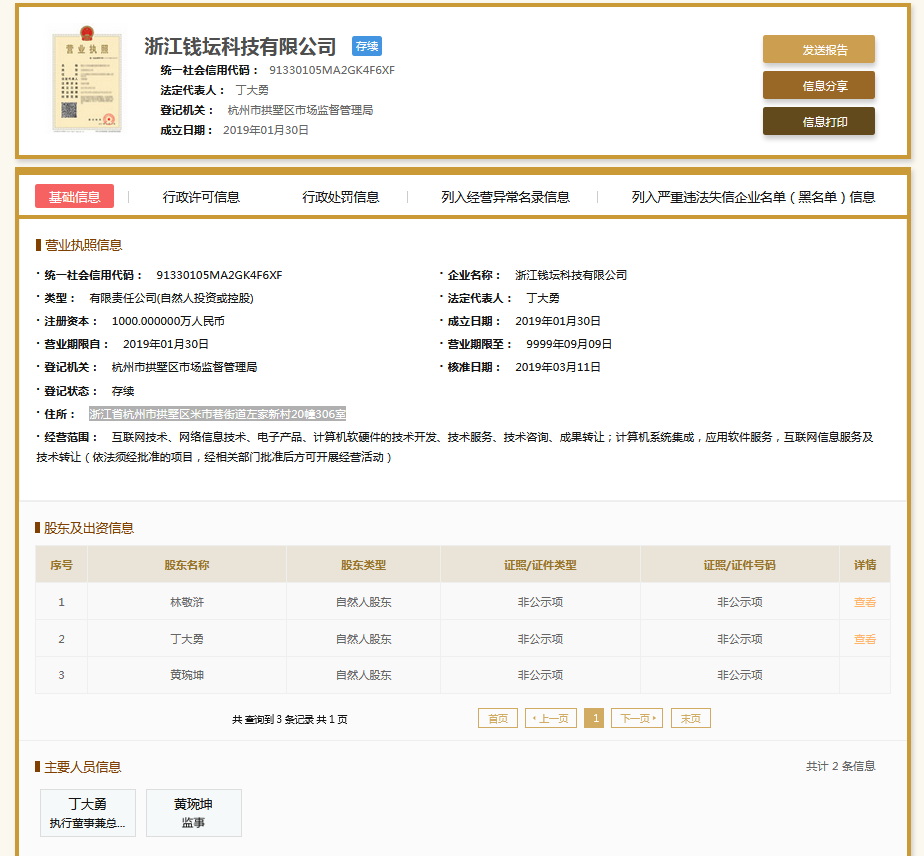This screenshot has height=856, width=924.
Task: Jump to last page via 末页
Action: click(x=691, y=718)
